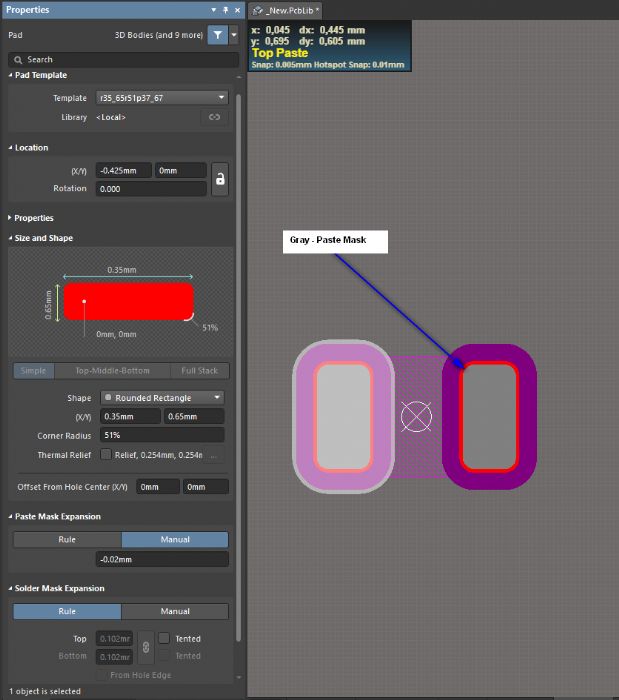Toggle the location lock icon

click(220, 179)
